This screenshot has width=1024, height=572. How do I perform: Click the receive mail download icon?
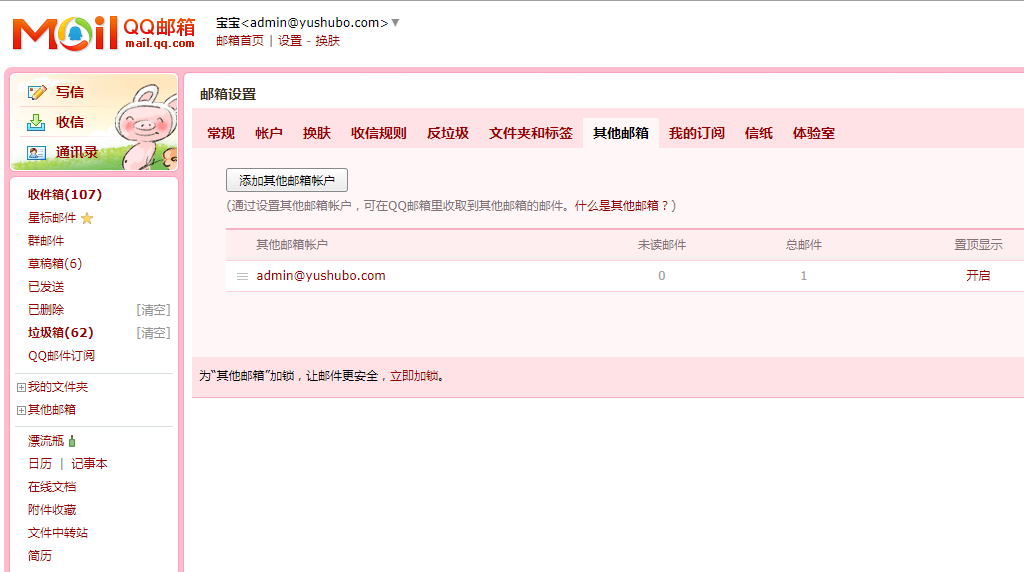pos(37,122)
